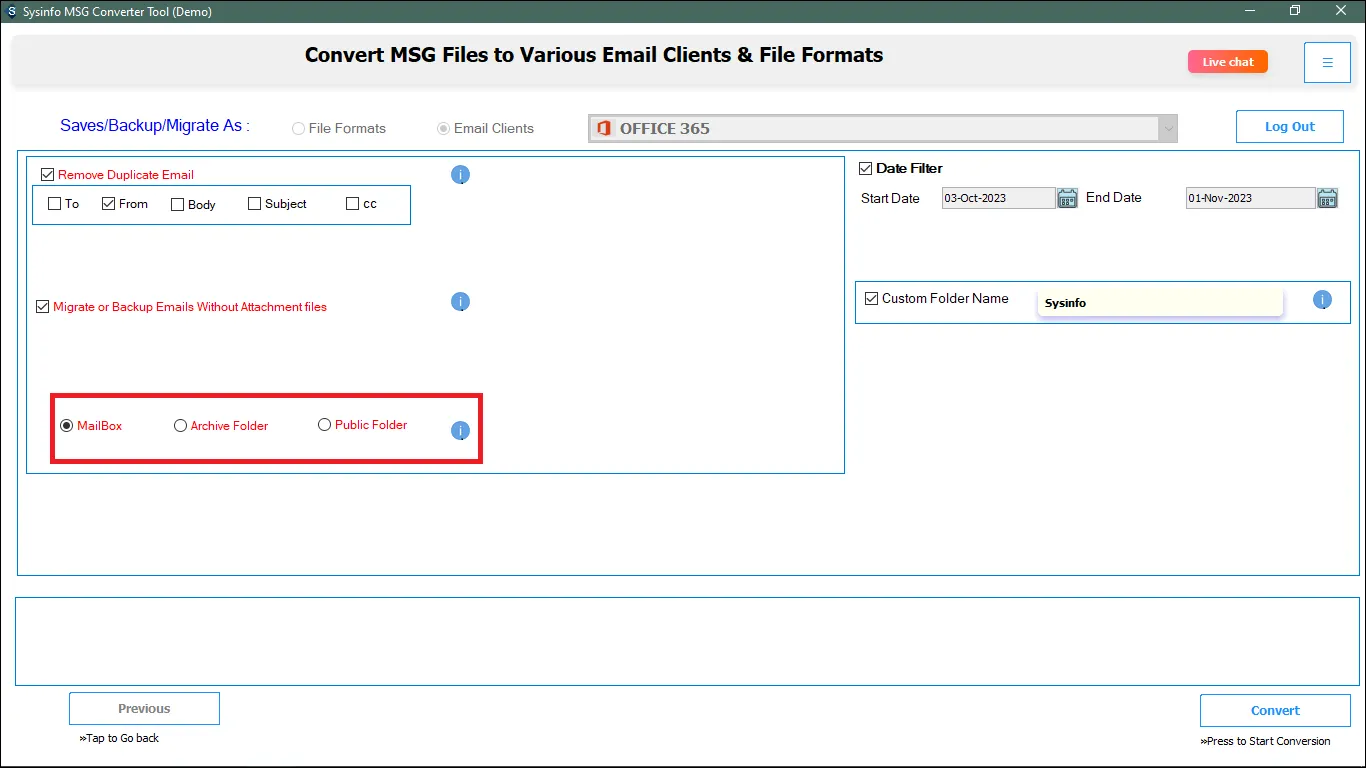
Task: Uncheck the From duplicate filter box
Action: [x=109, y=204]
